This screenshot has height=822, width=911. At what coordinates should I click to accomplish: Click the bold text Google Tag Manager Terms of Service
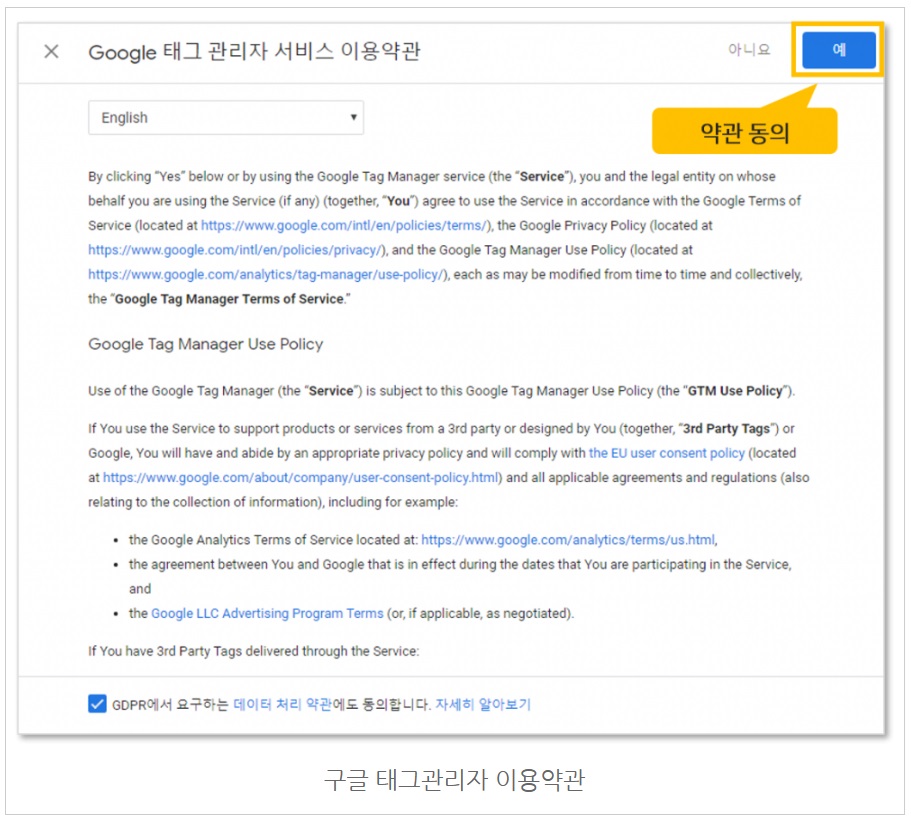tap(229, 299)
